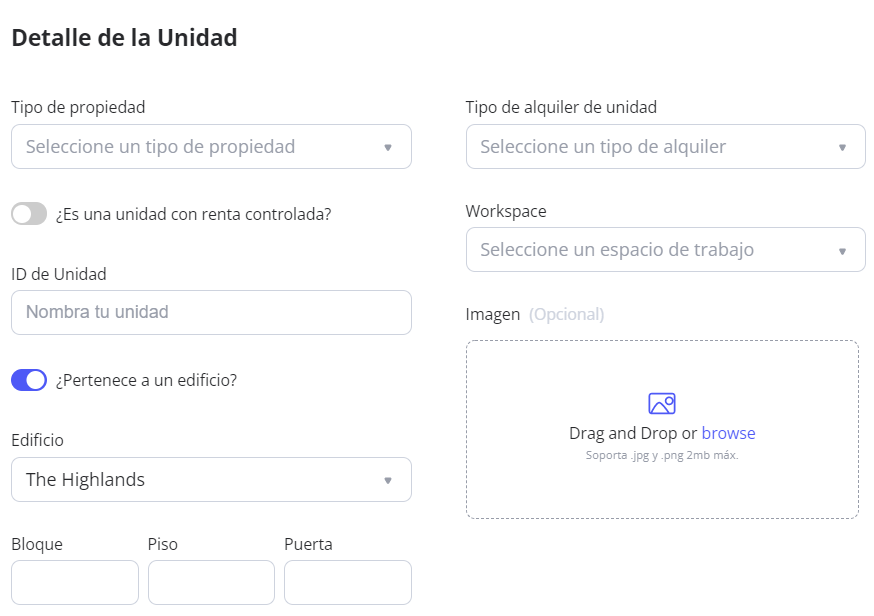This screenshot has height=616, width=874.
Task: Click the "Soporta .jpg y .png" hint text
Action: (661, 455)
